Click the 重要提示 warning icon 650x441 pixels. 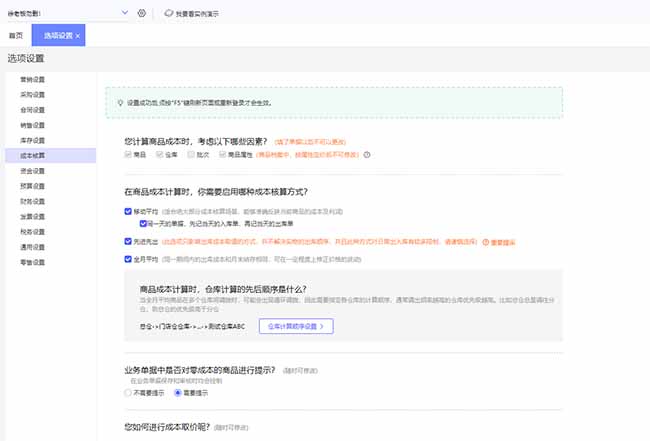(x=485, y=242)
